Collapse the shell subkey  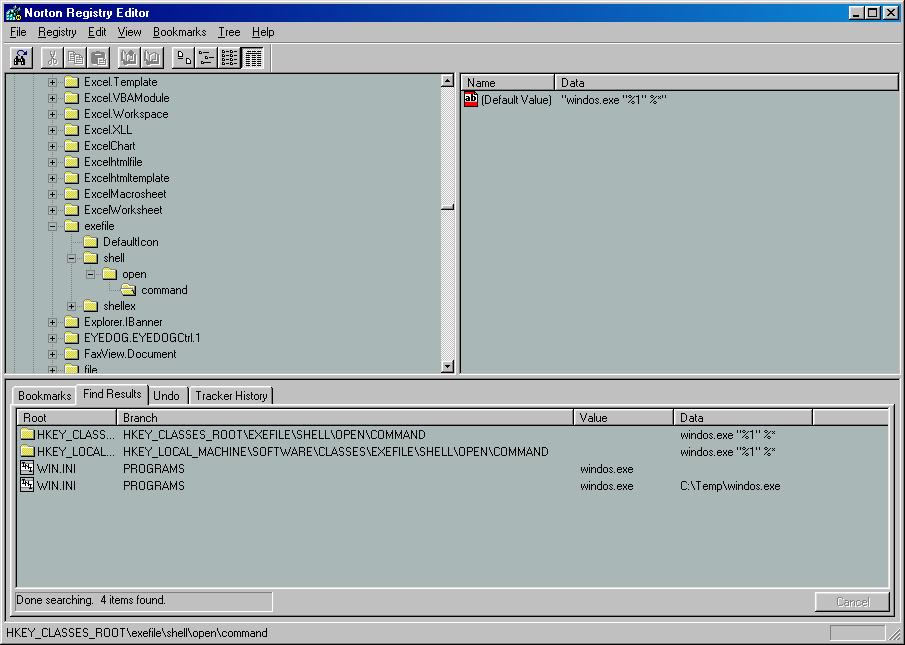click(72, 258)
